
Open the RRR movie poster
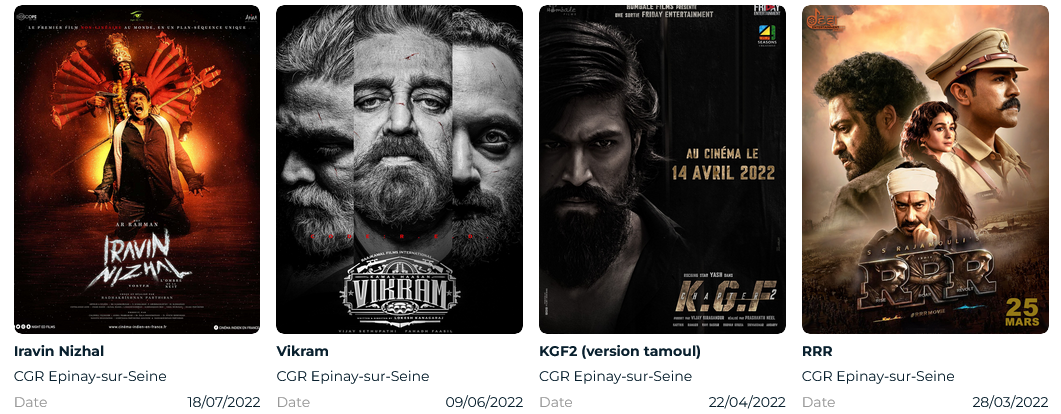point(925,169)
